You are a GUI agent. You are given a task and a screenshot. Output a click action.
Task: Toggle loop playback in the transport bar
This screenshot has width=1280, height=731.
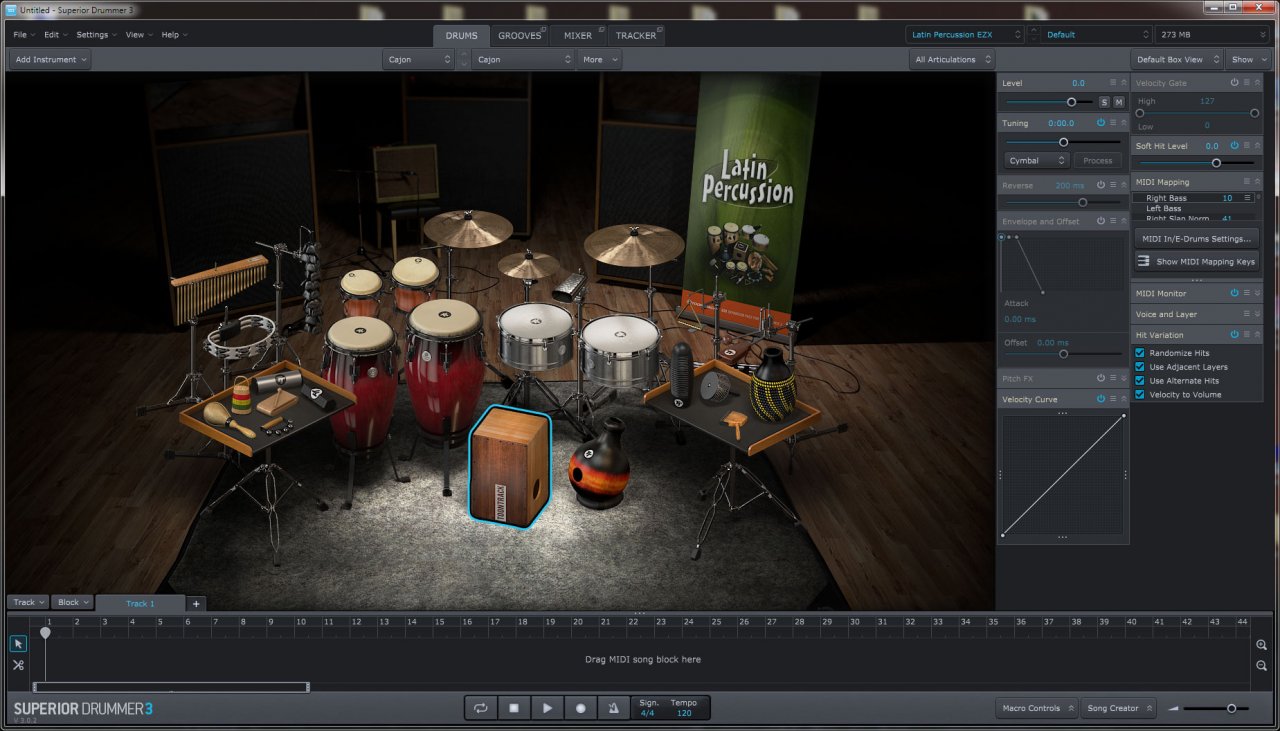[481, 708]
